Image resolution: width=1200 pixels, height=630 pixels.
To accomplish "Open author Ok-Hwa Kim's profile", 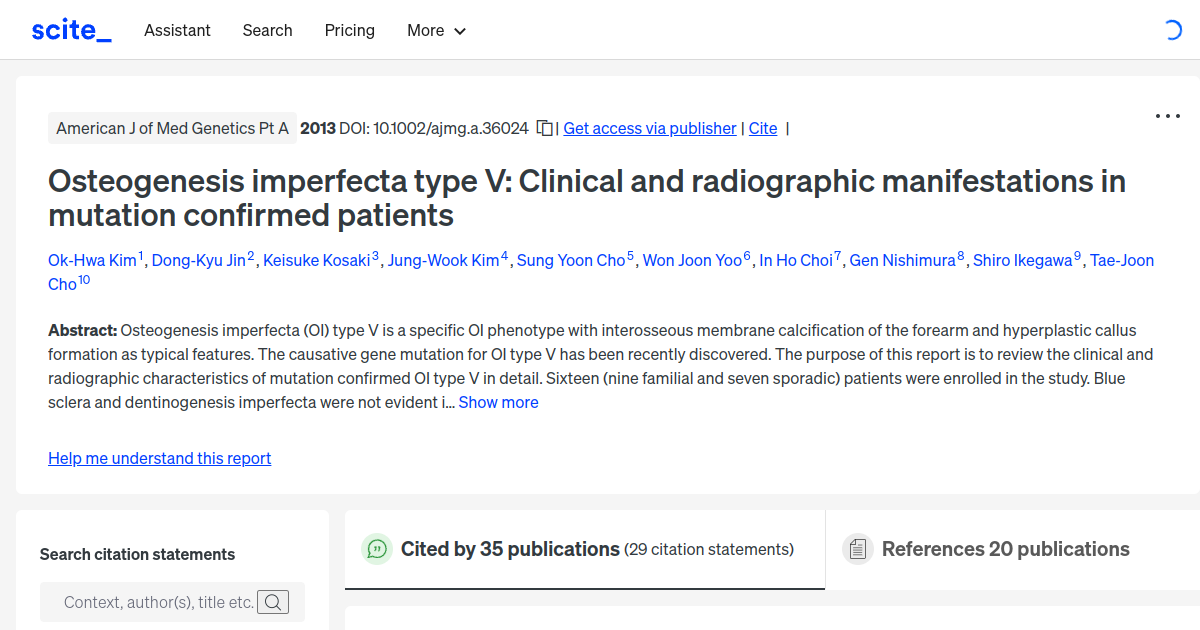I will (91, 260).
